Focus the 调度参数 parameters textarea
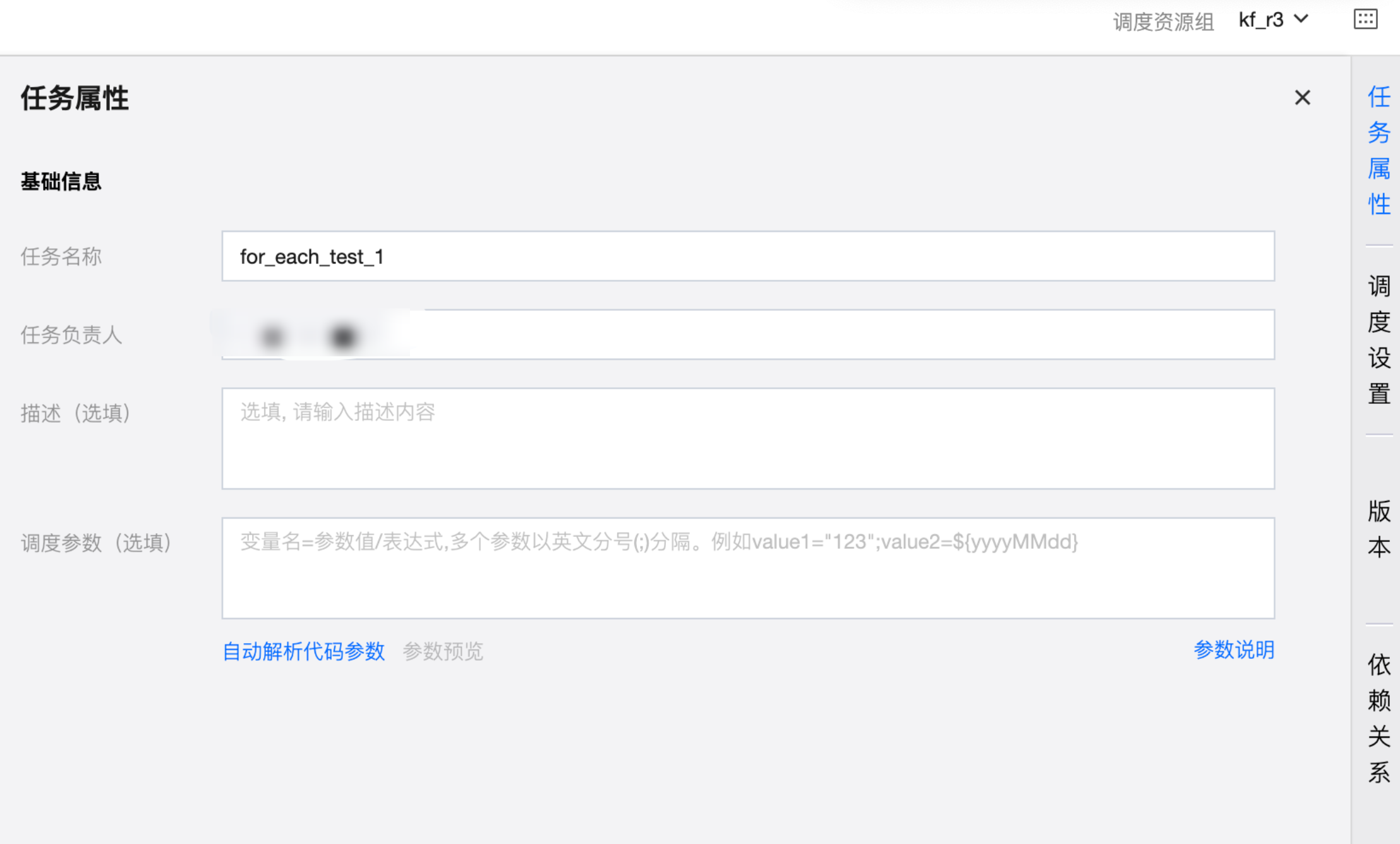 (748, 568)
